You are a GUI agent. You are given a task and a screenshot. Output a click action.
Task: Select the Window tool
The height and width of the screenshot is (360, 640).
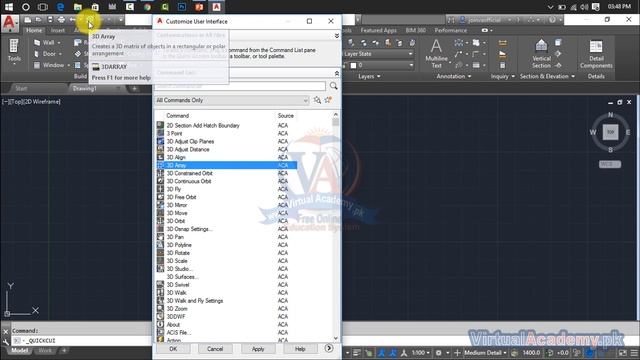point(51,65)
